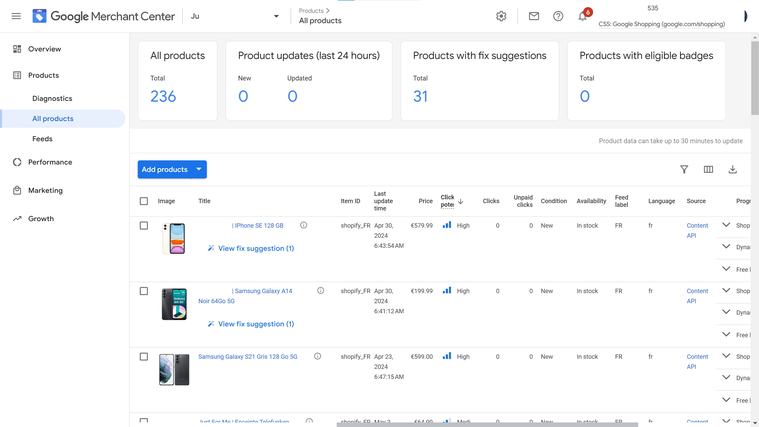The width and height of the screenshot is (759, 427).
Task: Open the column chooser icon
Action: pos(708,170)
